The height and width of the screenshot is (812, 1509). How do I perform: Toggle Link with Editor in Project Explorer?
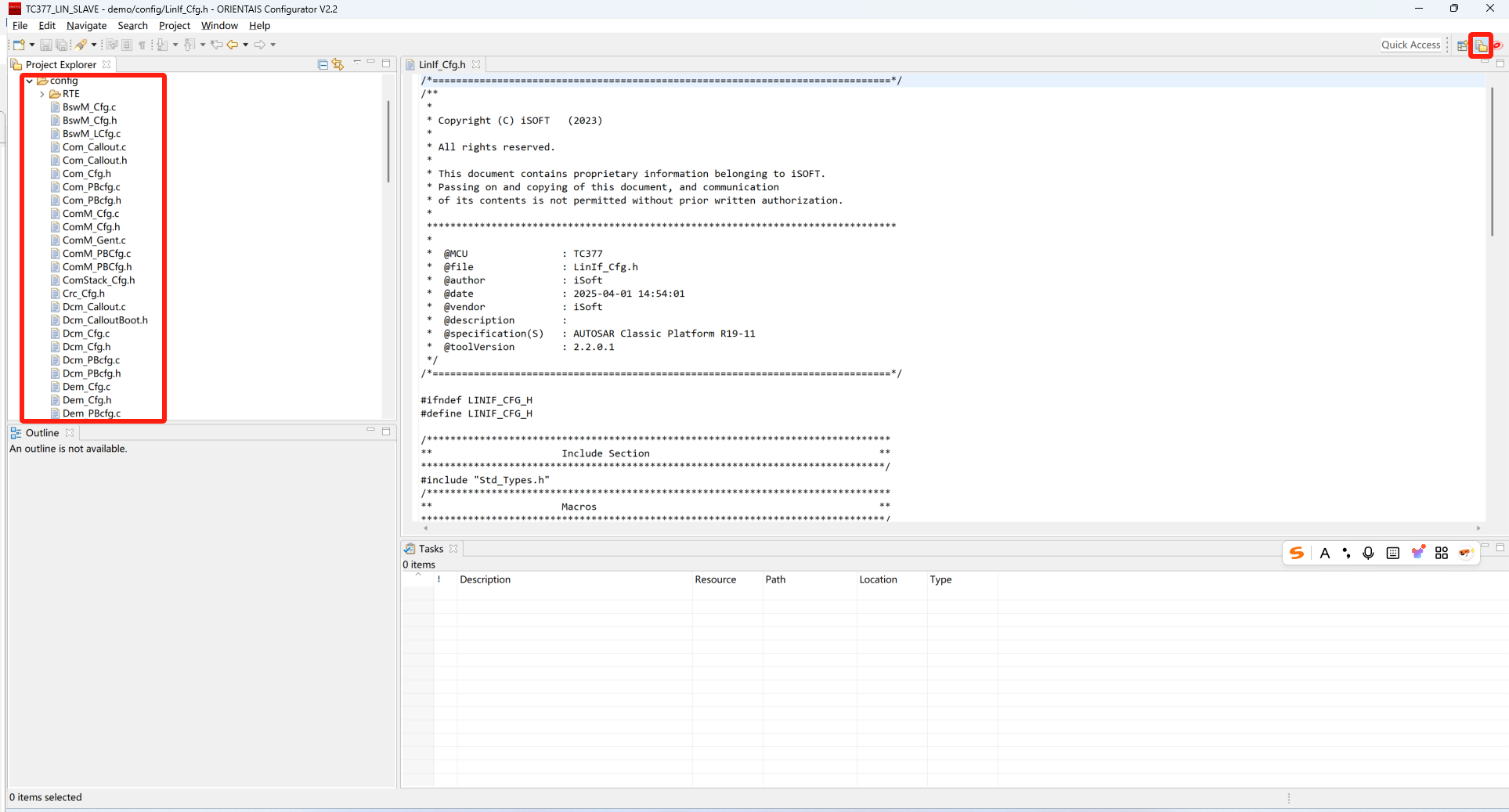[338, 64]
